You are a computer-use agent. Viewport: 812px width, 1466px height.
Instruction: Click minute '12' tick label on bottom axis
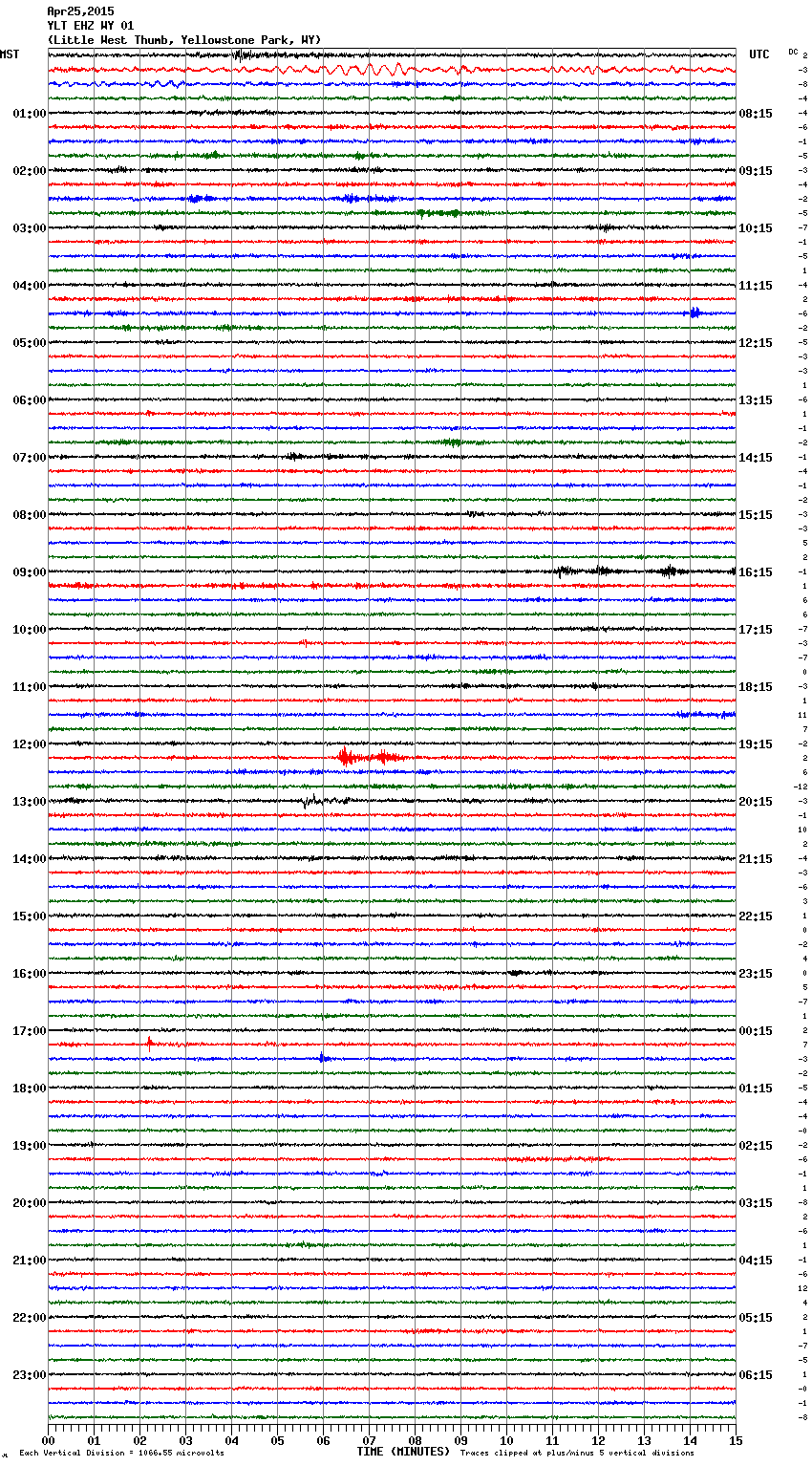point(598,1439)
